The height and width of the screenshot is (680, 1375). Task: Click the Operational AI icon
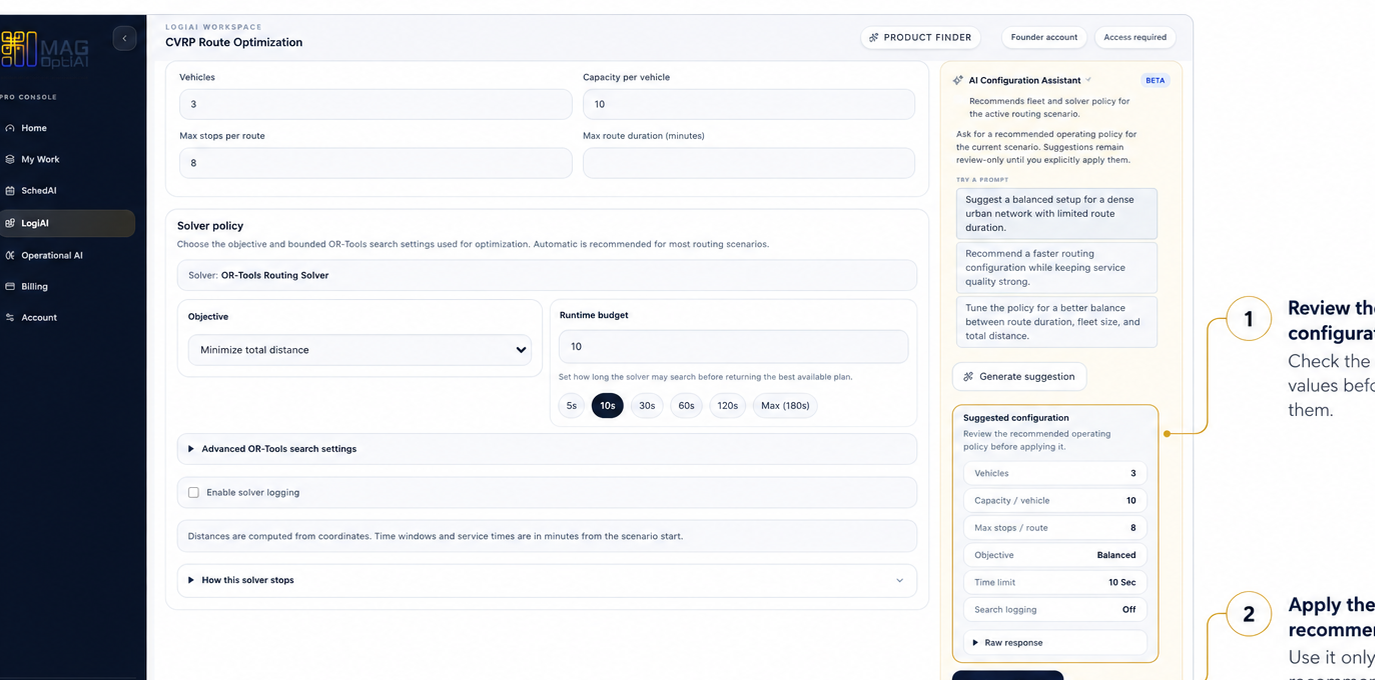(10, 255)
